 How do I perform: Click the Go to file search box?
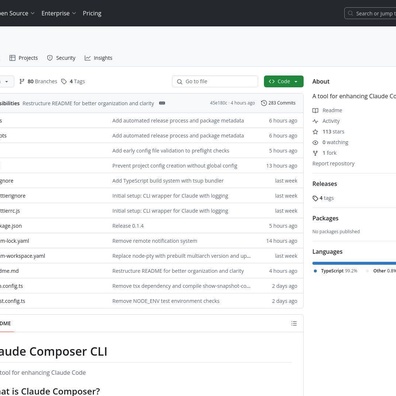pyautogui.click(x=215, y=81)
